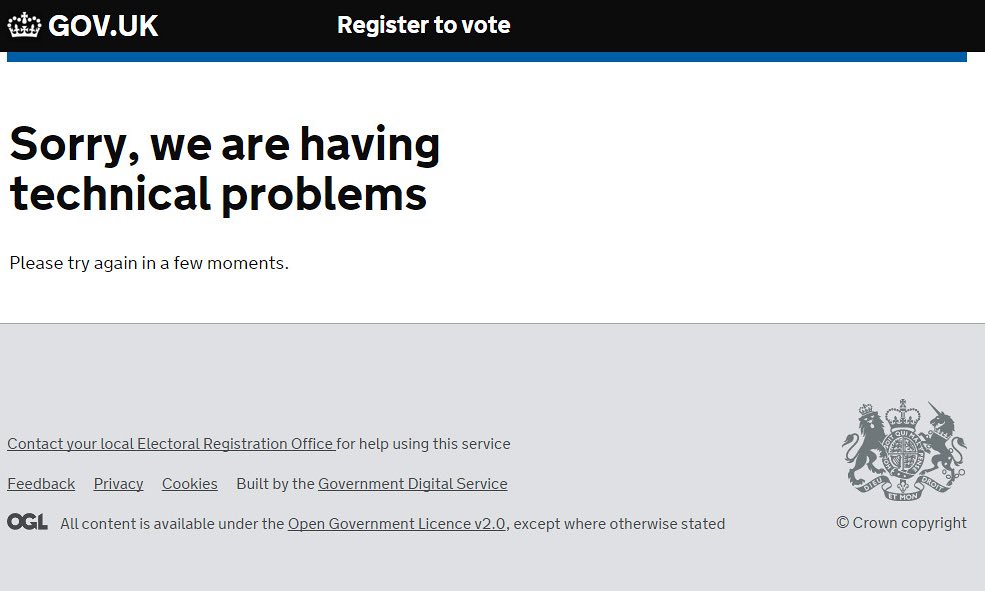Click the 'All content is available under the' text
Viewport: 985px width, 591px height.
172,524
